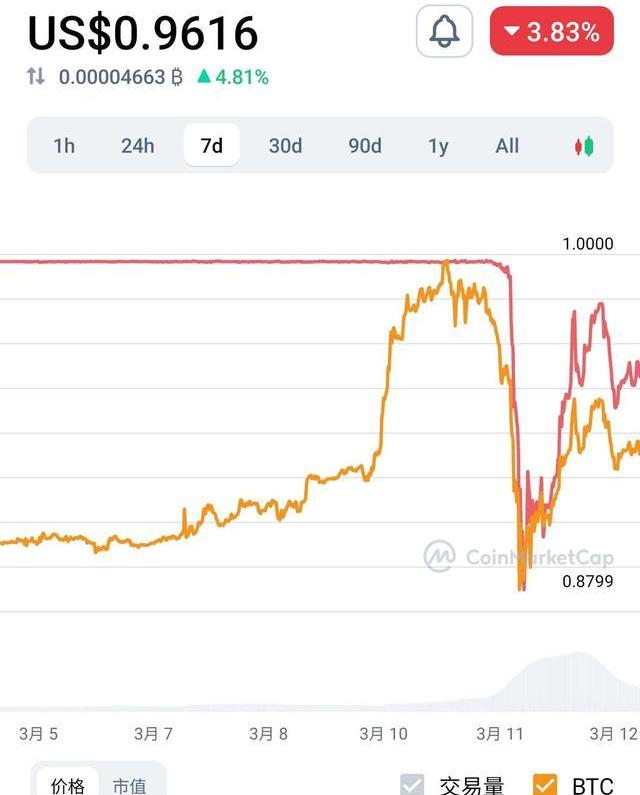Choose the 90d time range
Screen dimensions: 640x795
[x=365, y=146]
